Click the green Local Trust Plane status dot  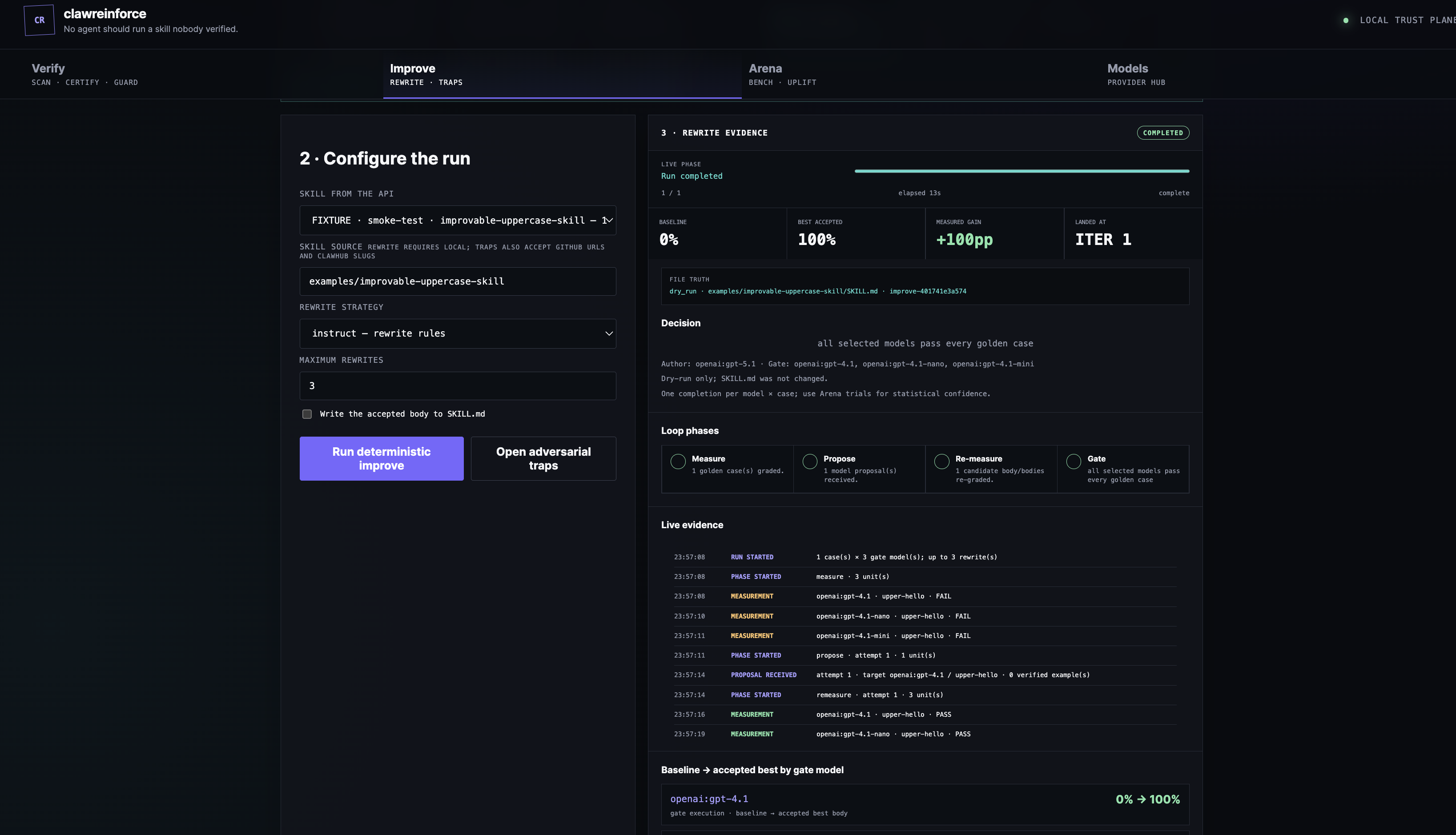[x=1345, y=20]
